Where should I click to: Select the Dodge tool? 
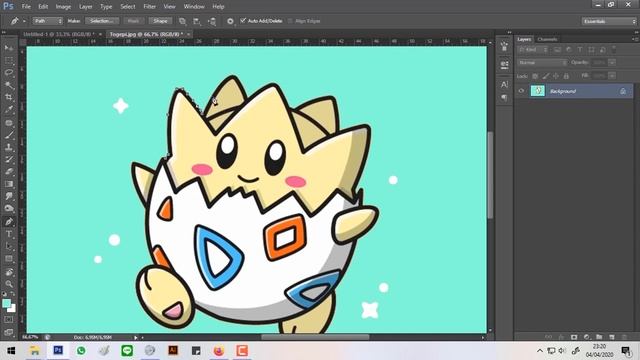tap(9, 209)
